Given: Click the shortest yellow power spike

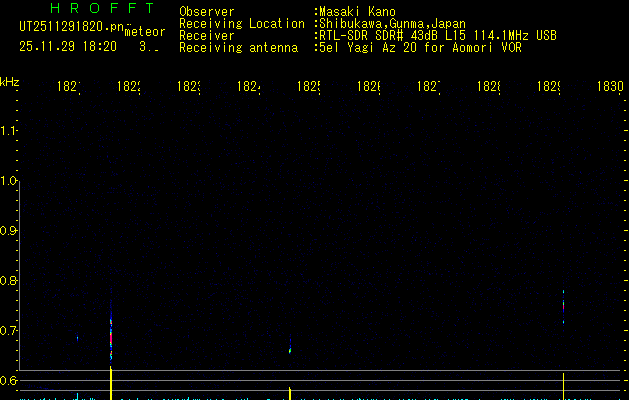Looking at the screenshot, I should point(290,393).
